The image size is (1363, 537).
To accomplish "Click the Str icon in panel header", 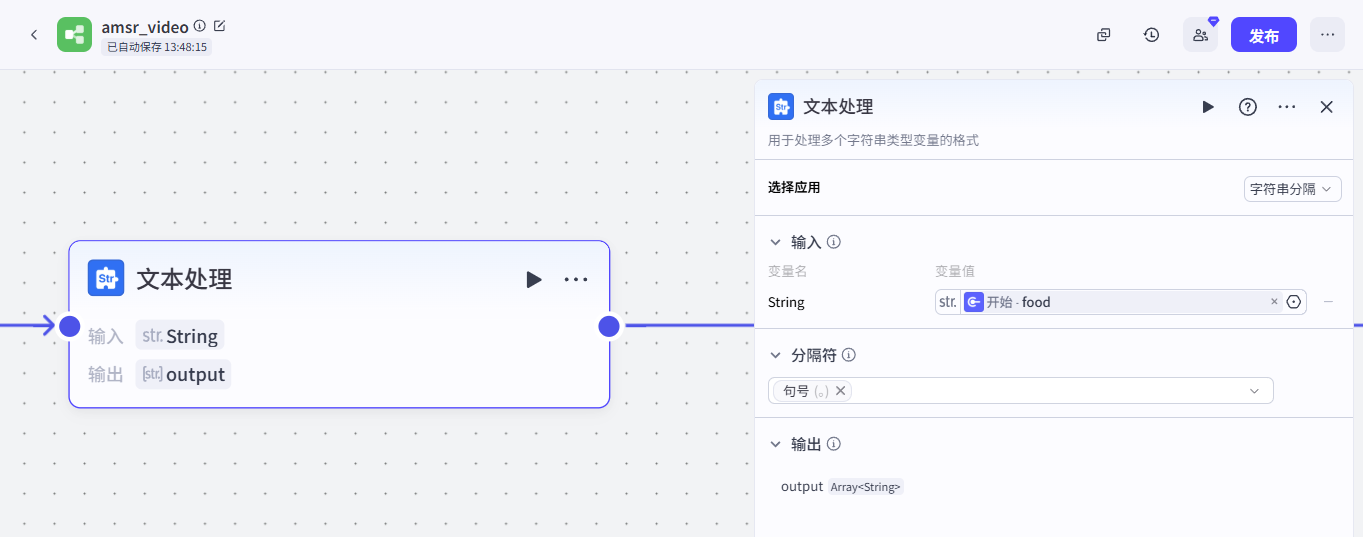I will (x=781, y=106).
